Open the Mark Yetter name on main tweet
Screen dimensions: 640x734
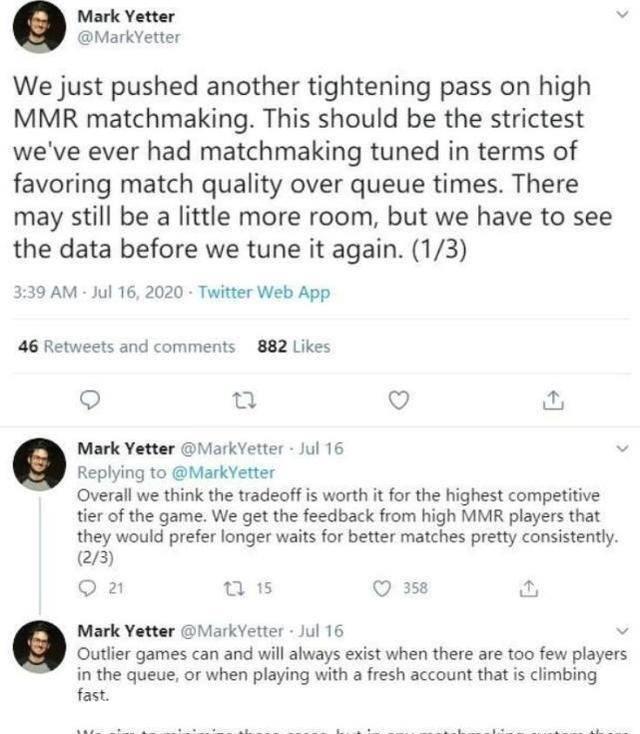(x=126, y=16)
